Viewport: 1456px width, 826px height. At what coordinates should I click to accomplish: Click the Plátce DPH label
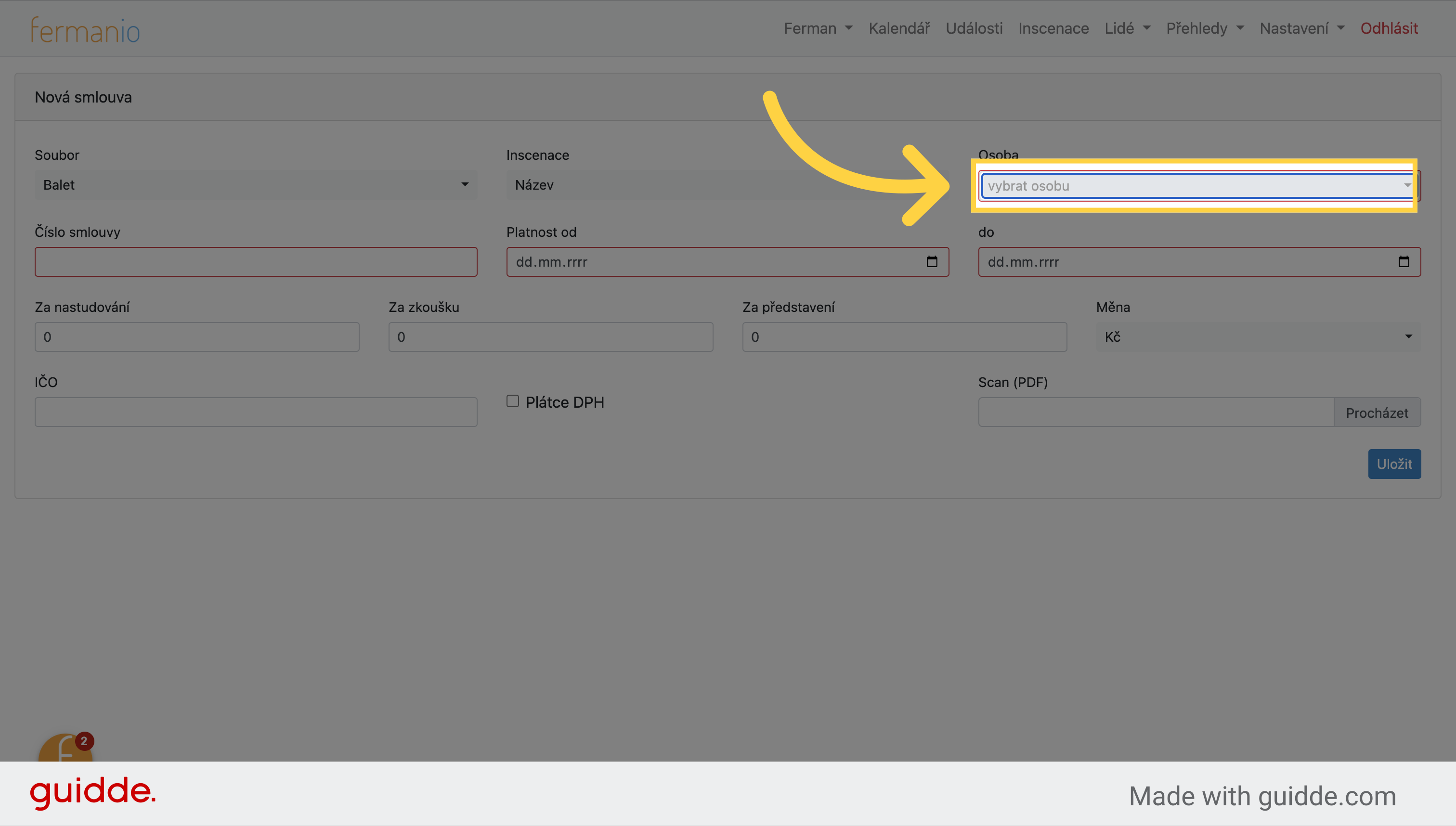click(565, 402)
